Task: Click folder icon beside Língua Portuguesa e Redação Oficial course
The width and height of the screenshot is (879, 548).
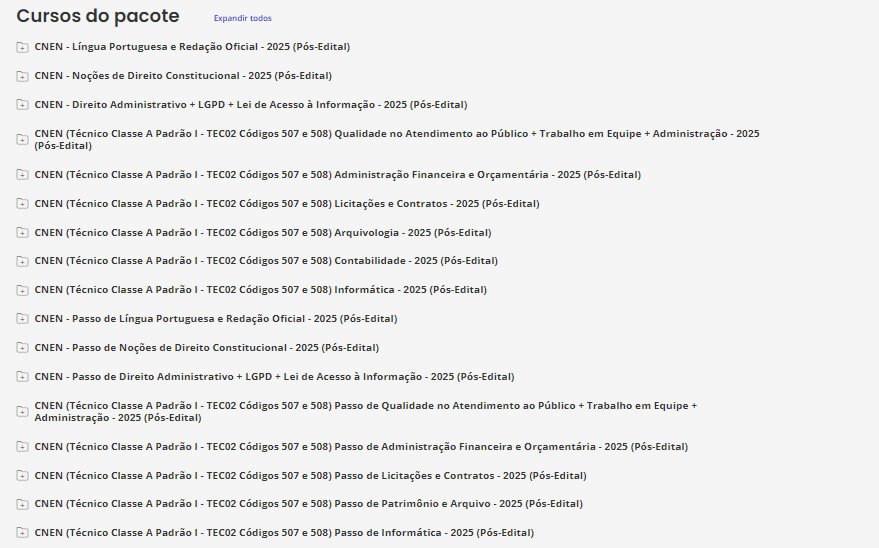Action: pos(23,47)
